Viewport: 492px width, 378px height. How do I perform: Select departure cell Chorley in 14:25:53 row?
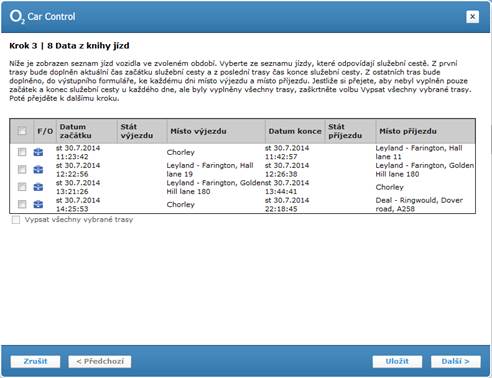click(x=181, y=204)
